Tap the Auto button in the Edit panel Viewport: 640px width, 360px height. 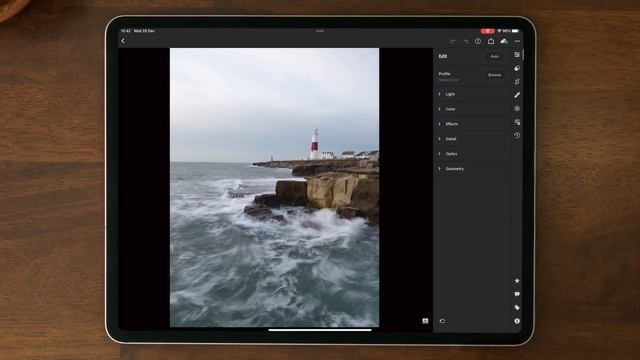tap(495, 56)
